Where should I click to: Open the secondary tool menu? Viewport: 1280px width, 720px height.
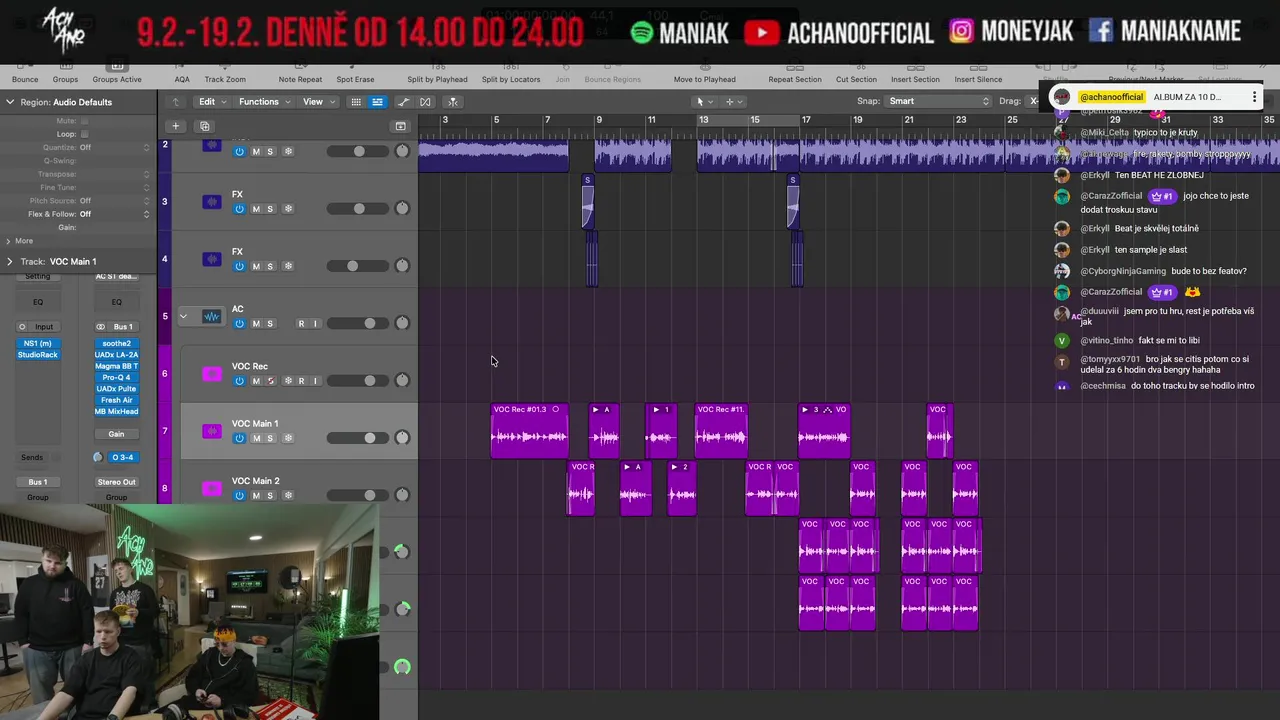[x=733, y=102]
